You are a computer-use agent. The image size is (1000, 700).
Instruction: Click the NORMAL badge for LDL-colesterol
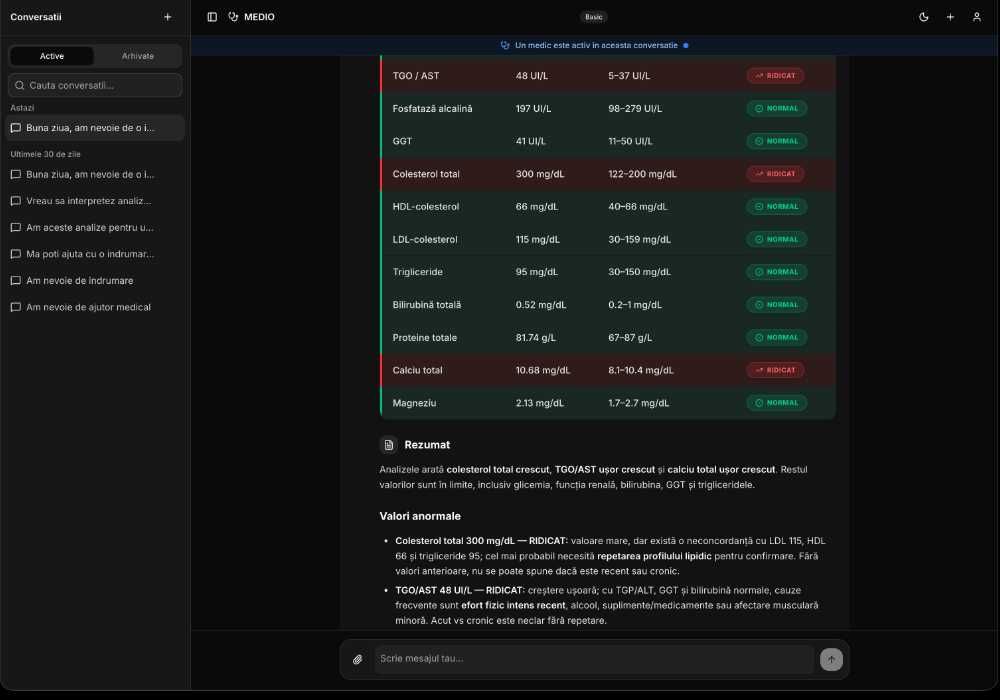777,240
